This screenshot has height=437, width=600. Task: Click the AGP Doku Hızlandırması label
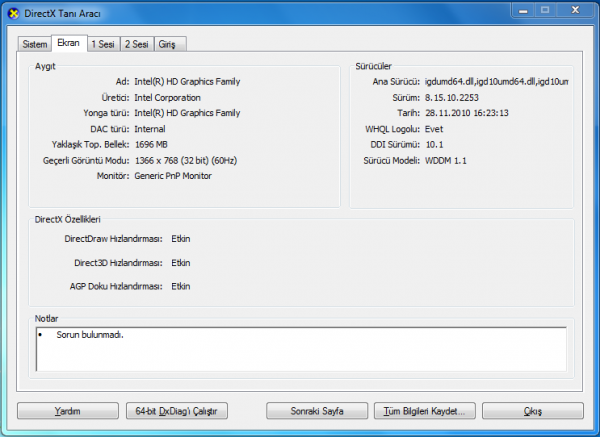tap(116, 286)
